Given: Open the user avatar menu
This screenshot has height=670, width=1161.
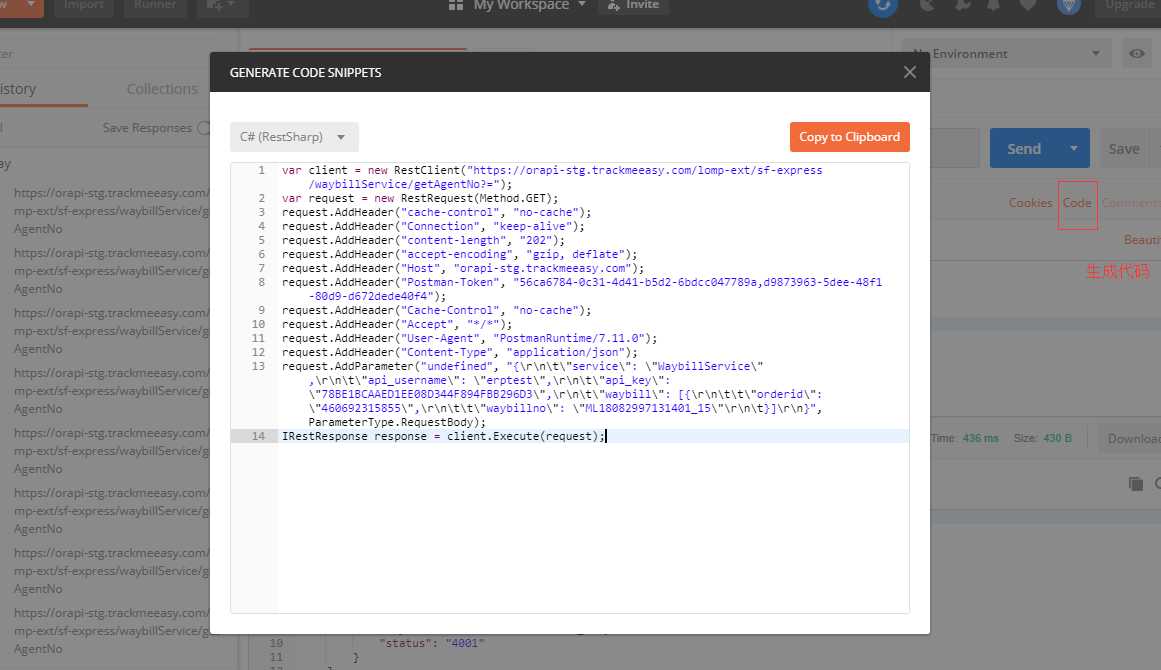Looking at the screenshot, I should coord(1068,5).
